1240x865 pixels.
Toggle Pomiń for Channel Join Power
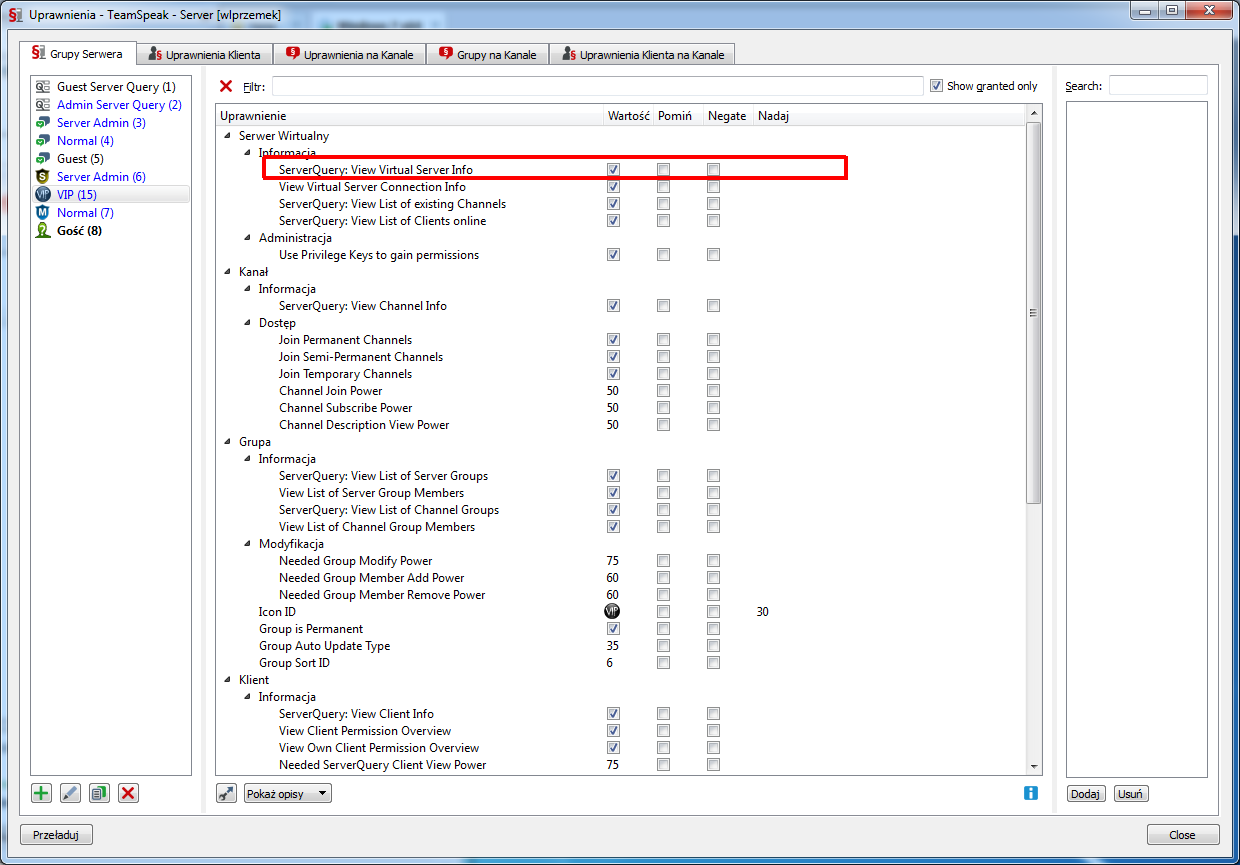(x=663, y=391)
